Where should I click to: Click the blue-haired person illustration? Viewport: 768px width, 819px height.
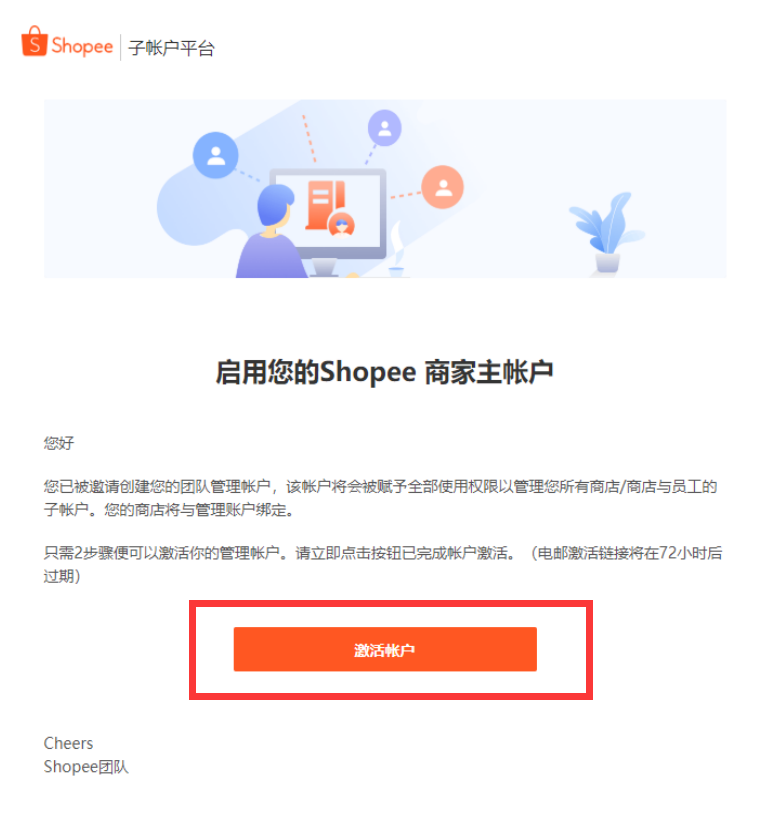[x=271, y=231]
